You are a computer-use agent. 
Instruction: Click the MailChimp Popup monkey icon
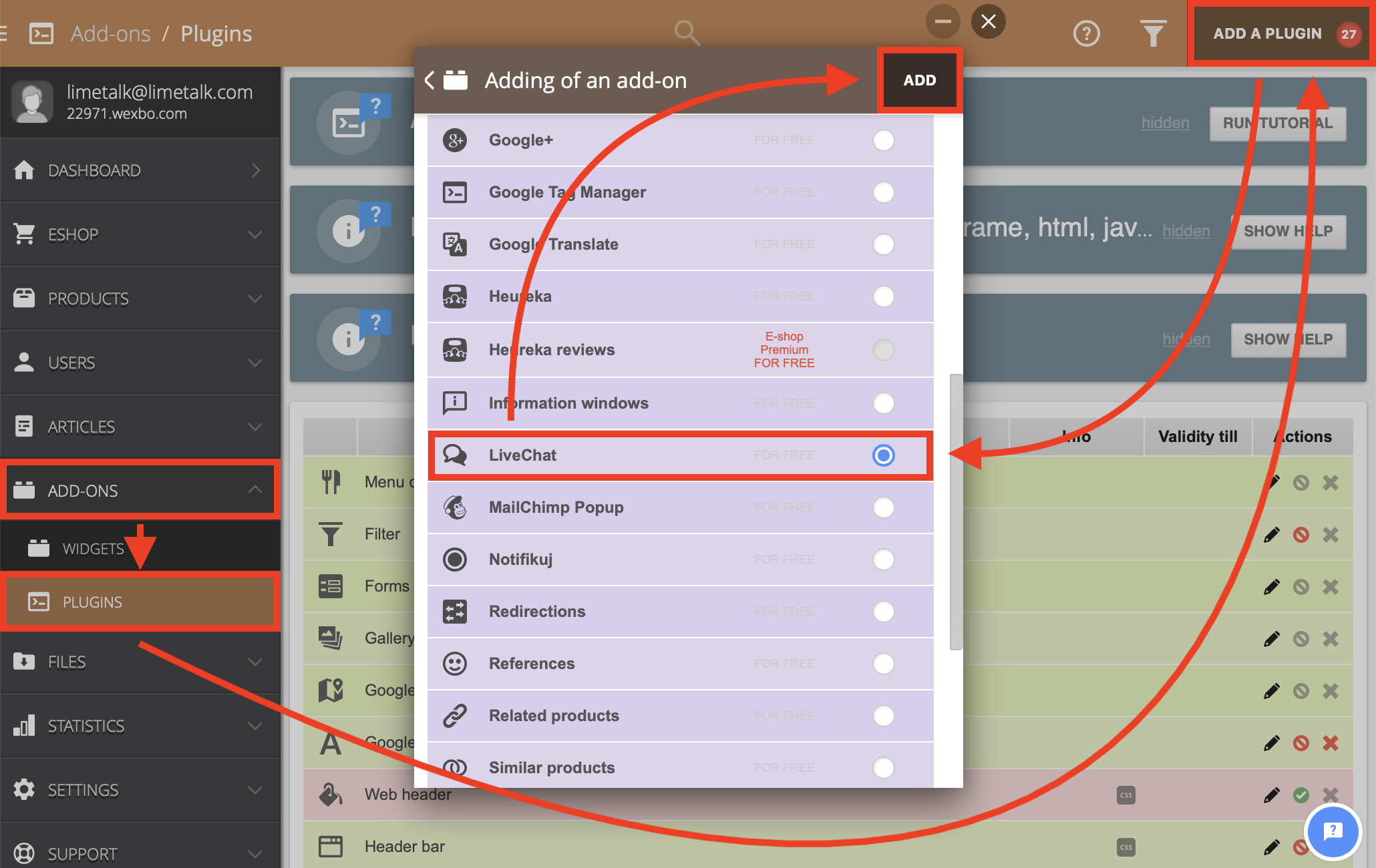coord(455,507)
